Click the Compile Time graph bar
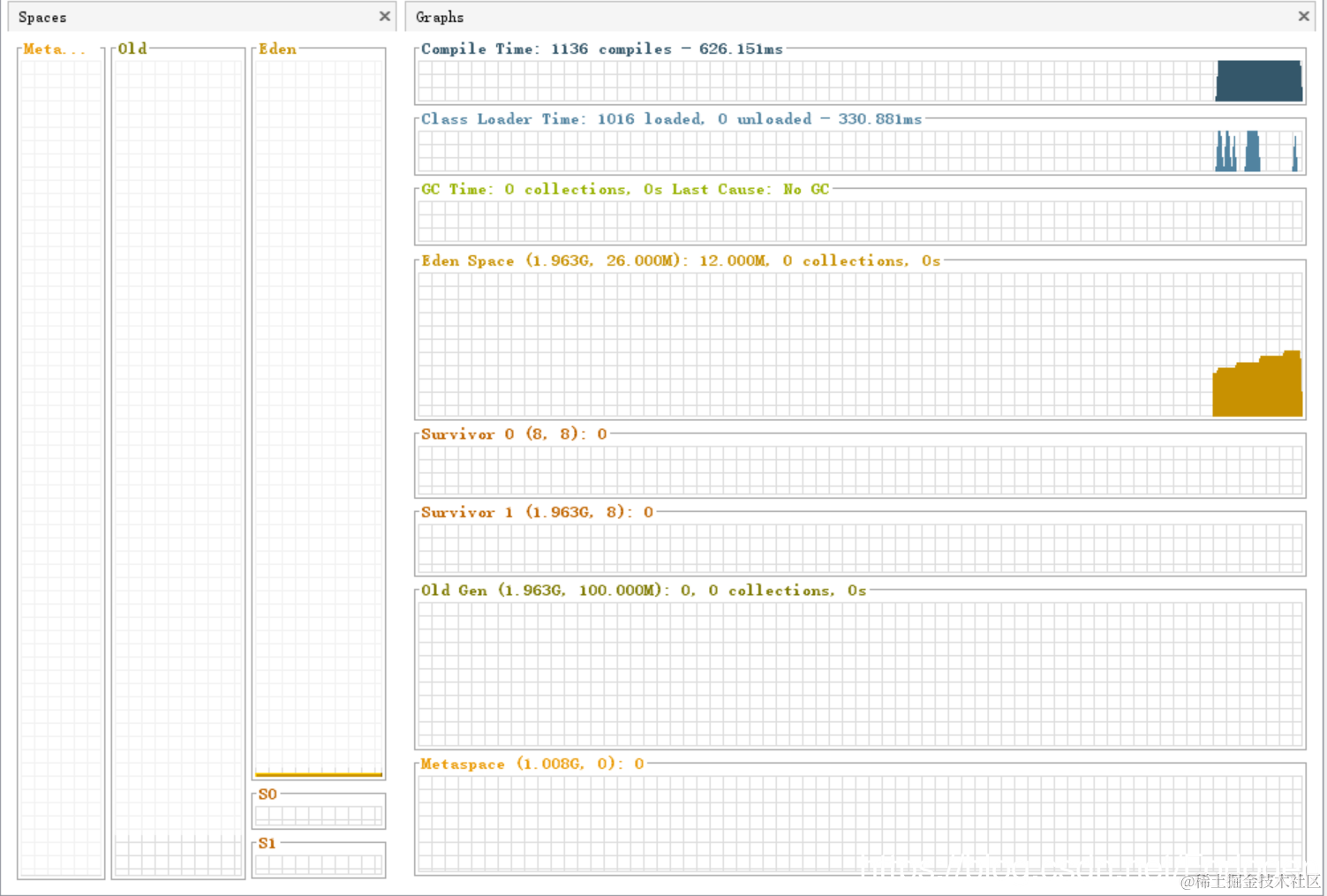The image size is (1327, 896). 1258,81
